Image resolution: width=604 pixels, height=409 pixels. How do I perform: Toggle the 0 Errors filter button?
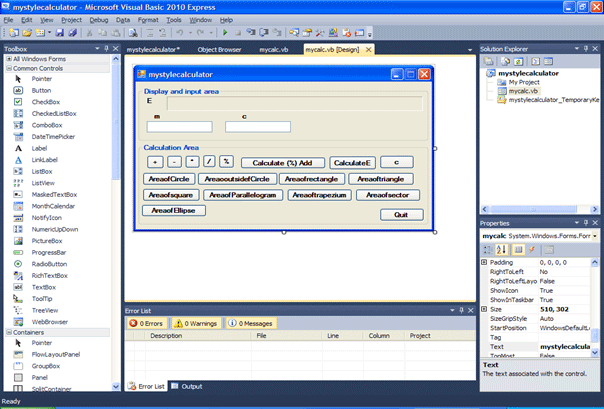point(146,323)
